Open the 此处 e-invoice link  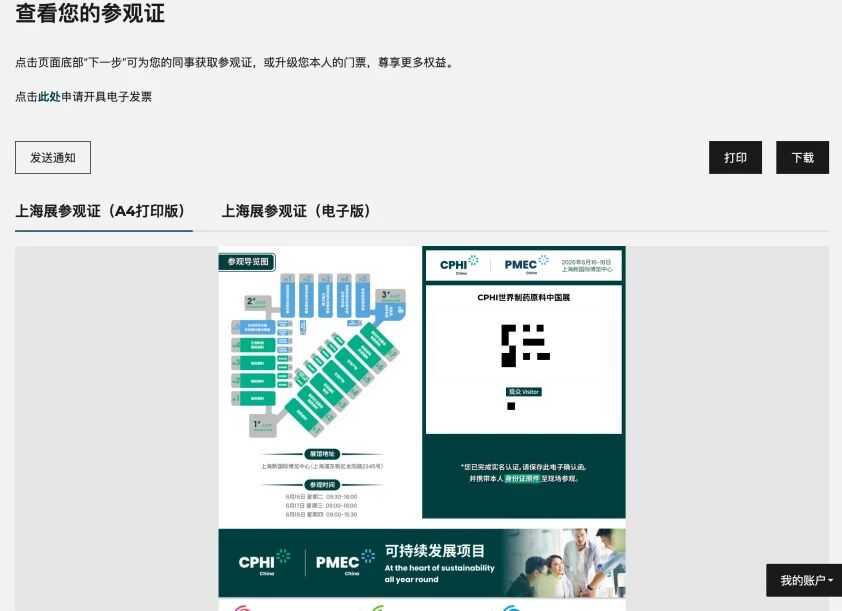coord(49,97)
